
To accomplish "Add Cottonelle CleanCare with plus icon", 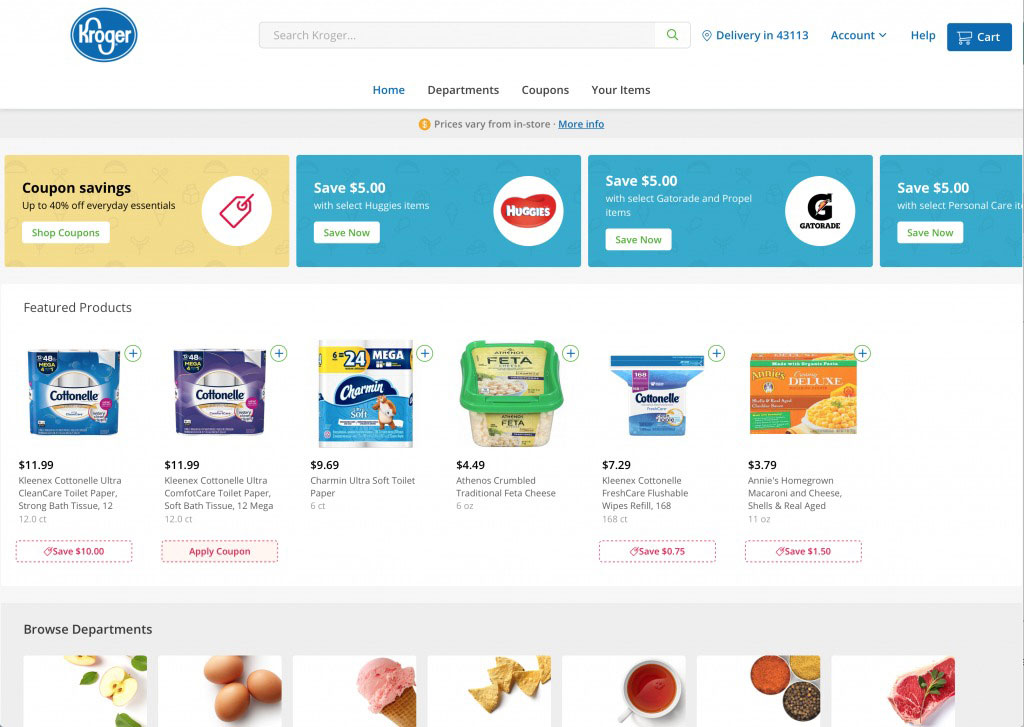I will [133, 353].
